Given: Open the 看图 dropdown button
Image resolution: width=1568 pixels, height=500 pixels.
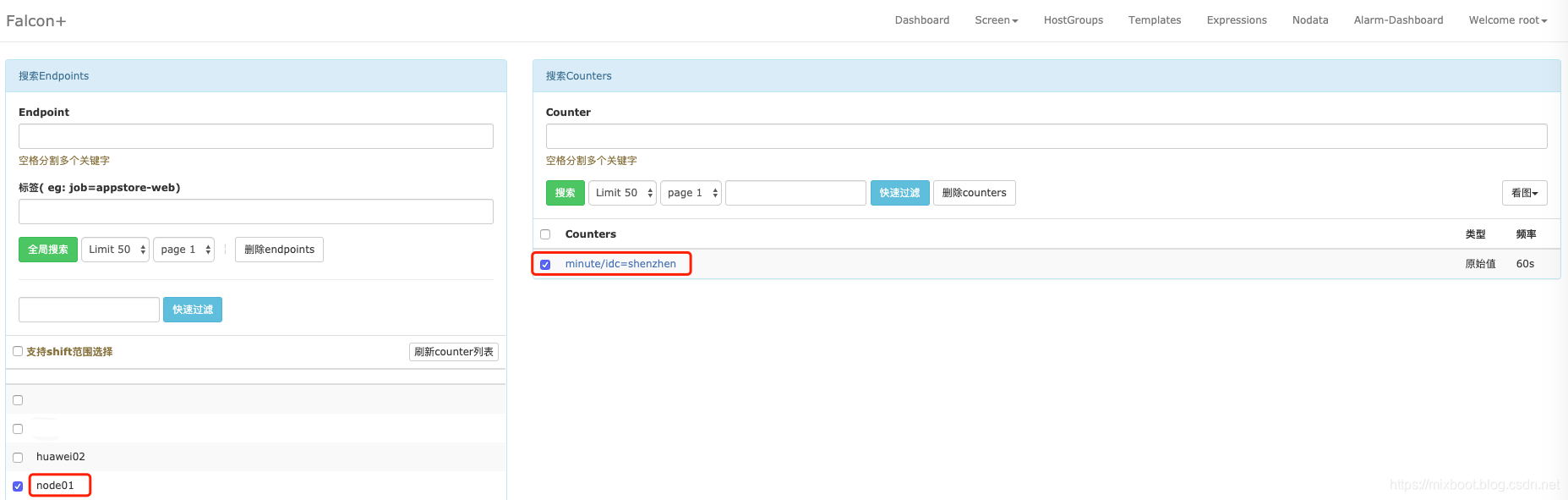Looking at the screenshot, I should [x=1524, y=193].
